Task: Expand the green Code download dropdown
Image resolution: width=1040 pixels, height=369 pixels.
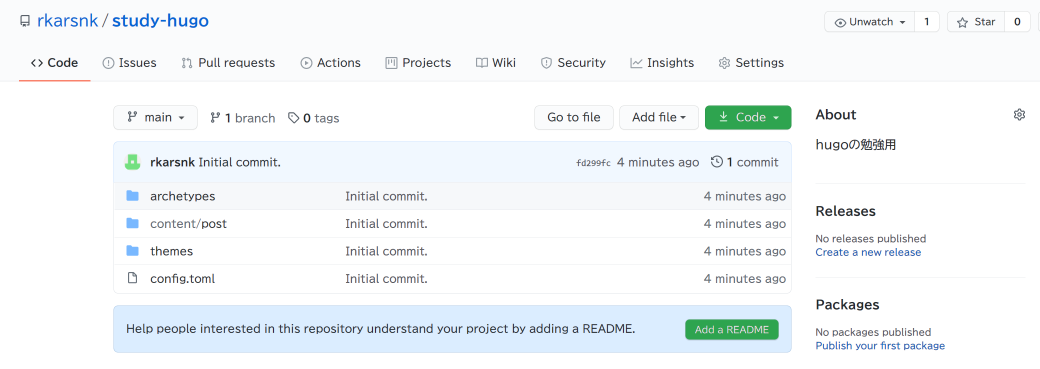Action: click(x=748, y=117)
